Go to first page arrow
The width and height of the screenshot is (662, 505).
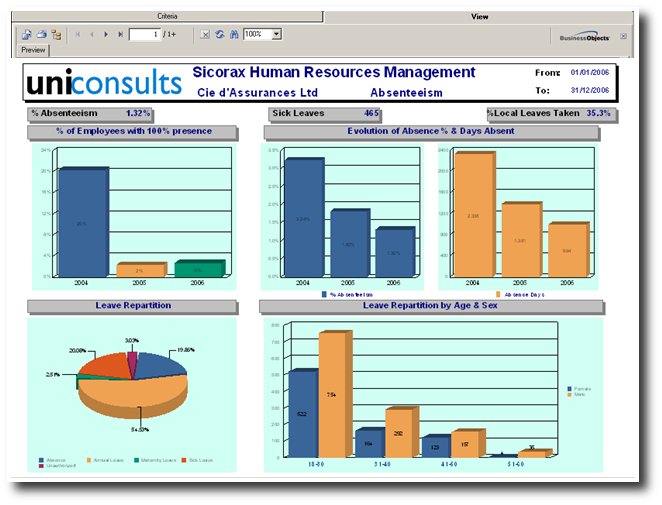click(x=78, y=34)
